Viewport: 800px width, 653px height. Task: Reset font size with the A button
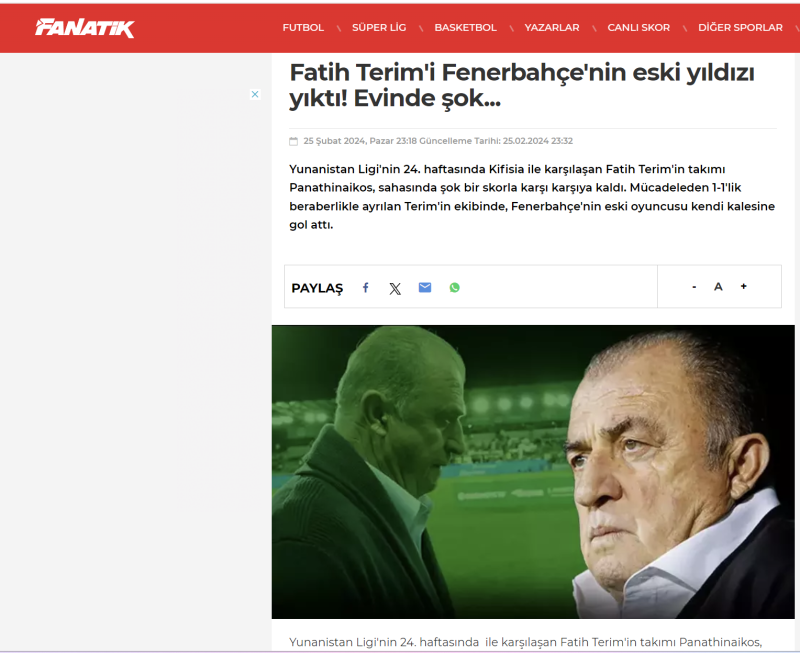718,287
